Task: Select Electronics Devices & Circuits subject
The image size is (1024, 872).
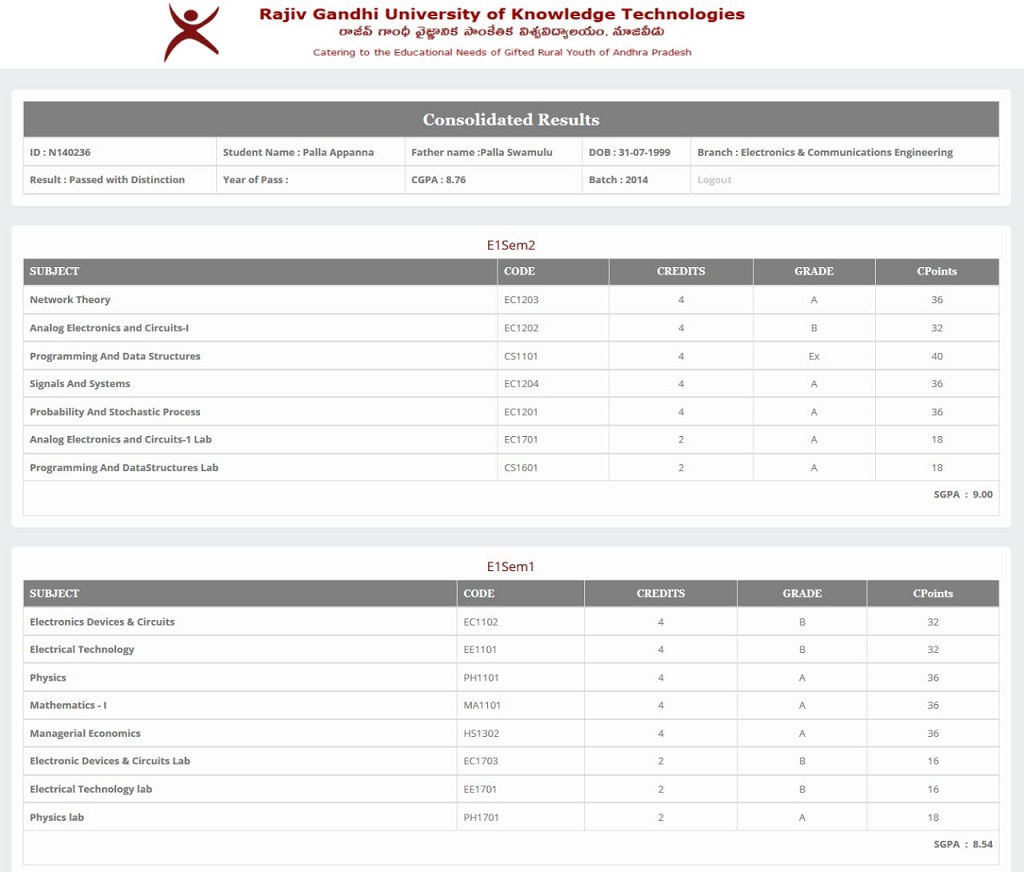Action: [102, 622]
